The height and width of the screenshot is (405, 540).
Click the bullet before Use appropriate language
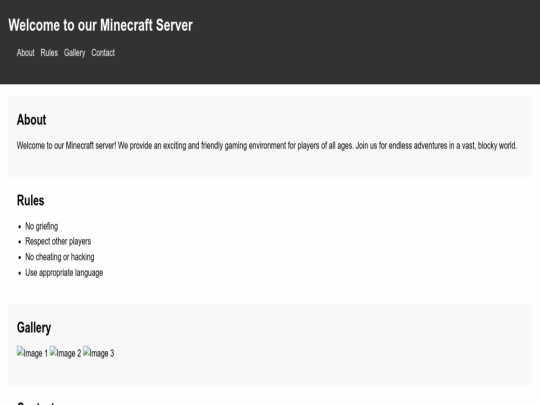[x=20, y=273]
